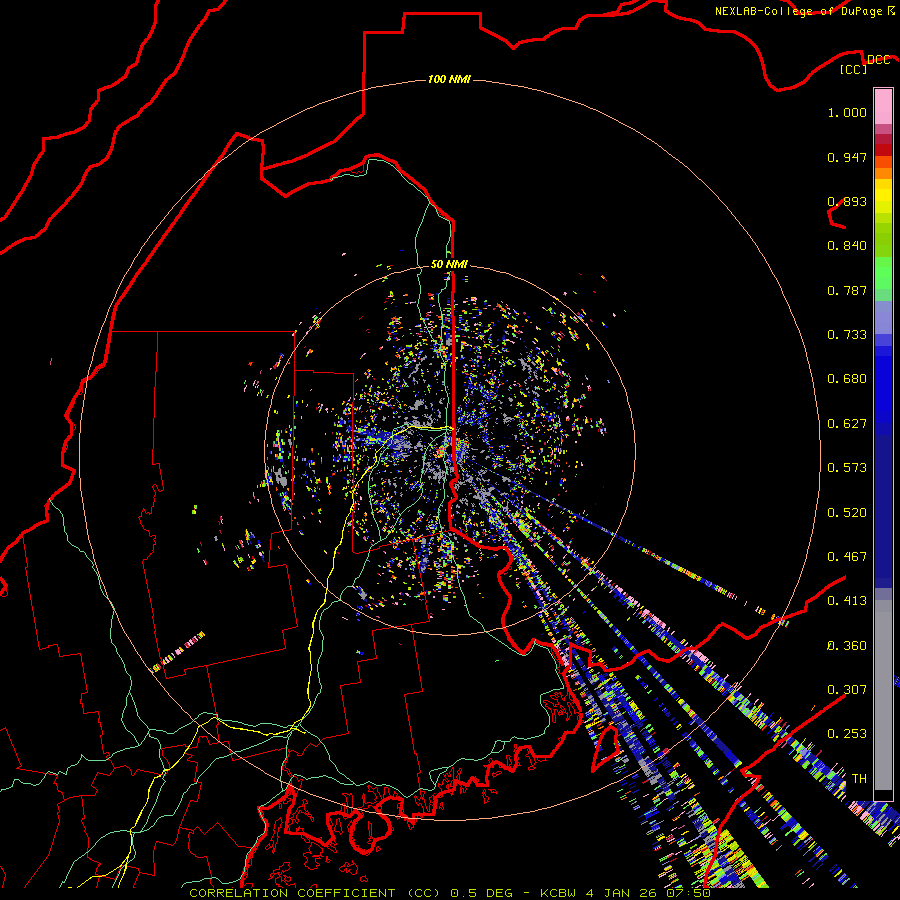Viewport: 900px width, 900px height.
Task: Click the 0.413 legend value
Action: point(847,601)
